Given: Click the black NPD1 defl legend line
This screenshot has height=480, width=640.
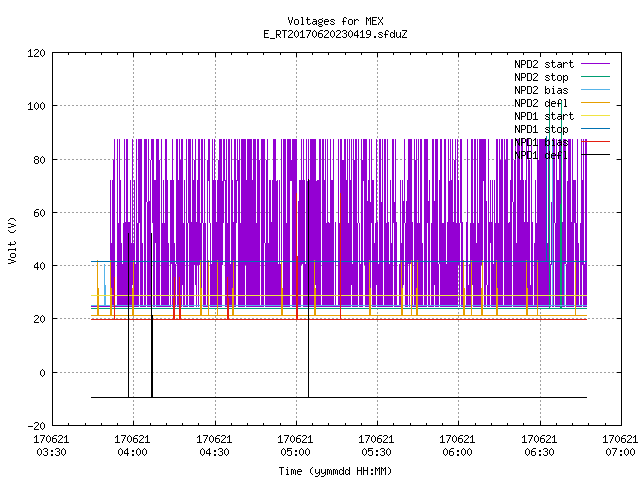Looking at the screenshot, I should click(x=596, y=155).
